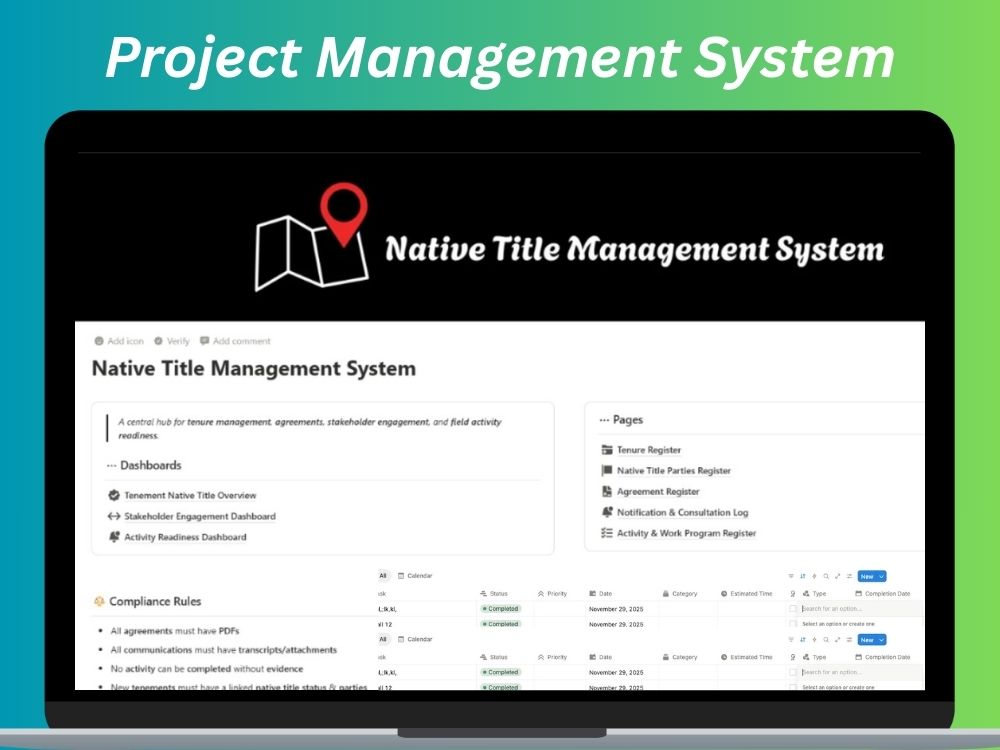
Task: Click the November 29, 2025 date in upper table's first row
Action: tap(616, 609)
